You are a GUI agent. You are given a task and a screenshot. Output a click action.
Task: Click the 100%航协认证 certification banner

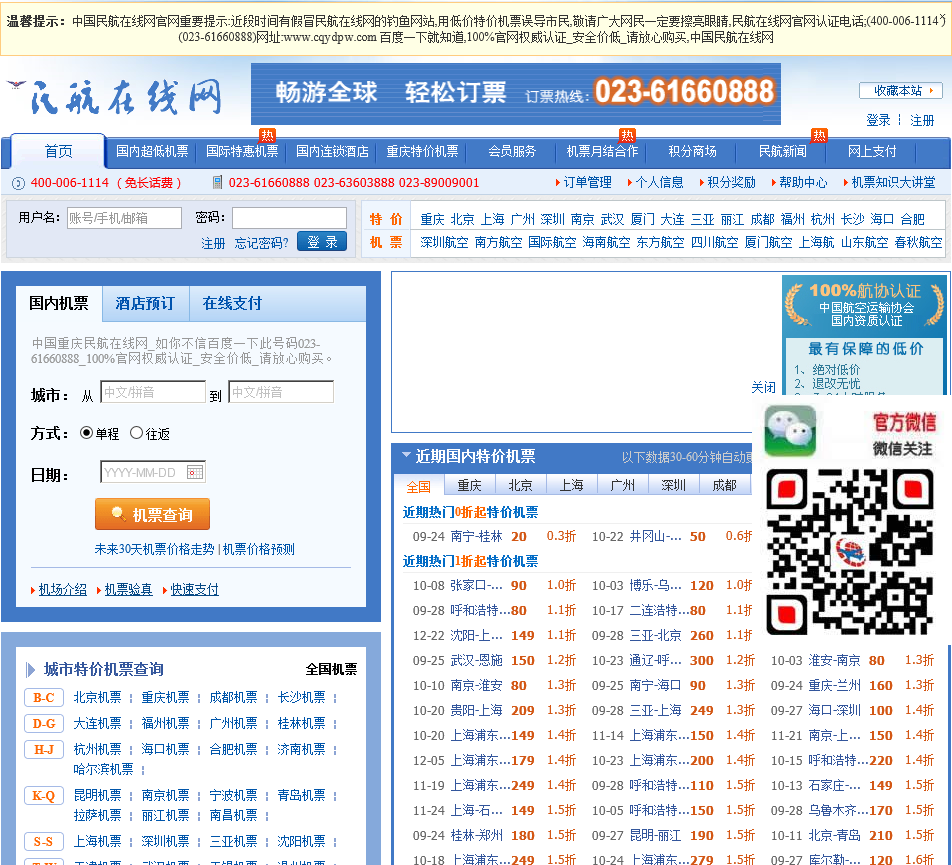(865, 305)
